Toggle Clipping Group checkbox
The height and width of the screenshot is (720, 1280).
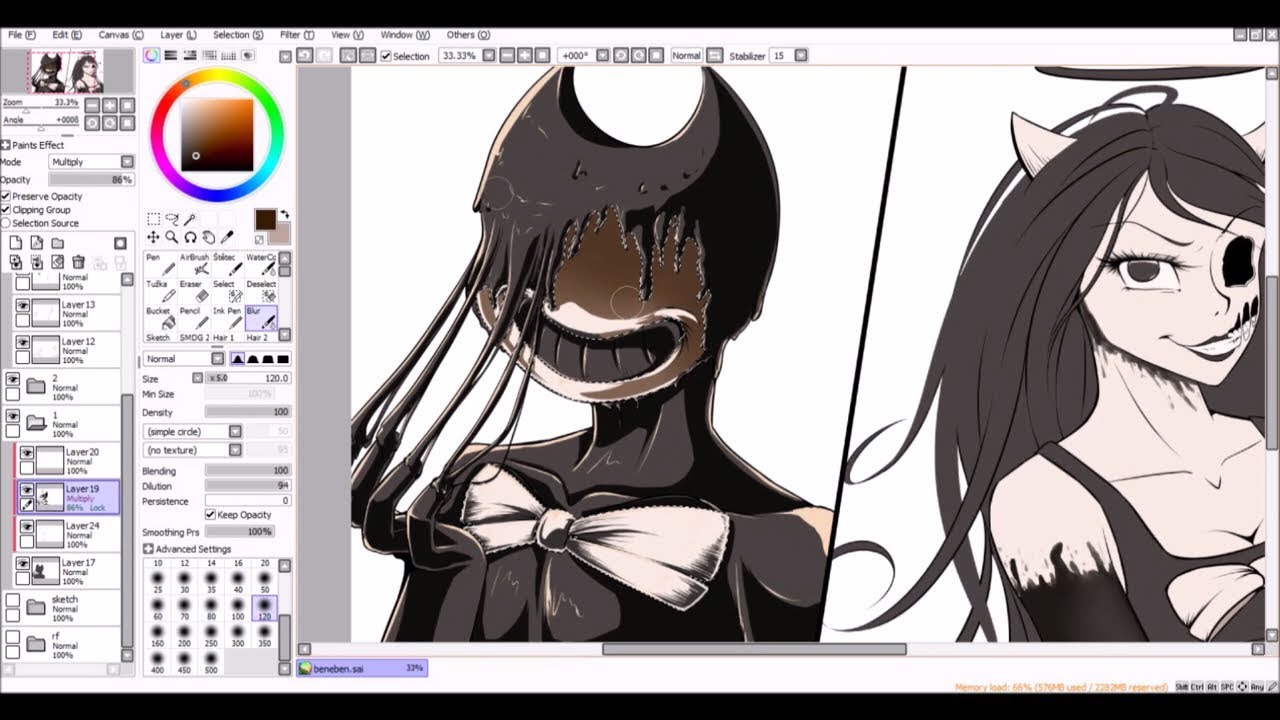(6, 210)
